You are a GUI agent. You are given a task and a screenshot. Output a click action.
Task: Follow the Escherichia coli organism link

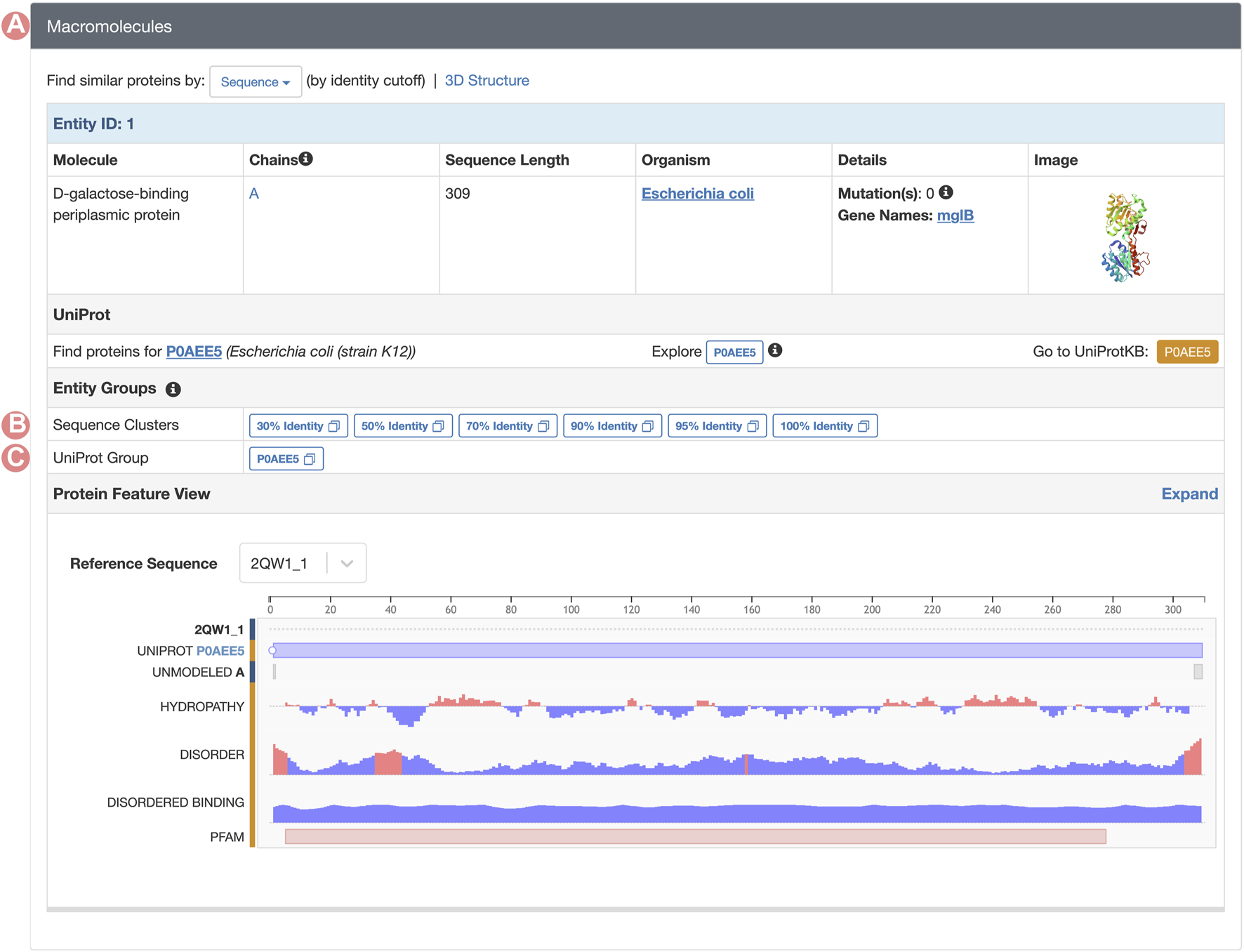click(x=697, y=194)
